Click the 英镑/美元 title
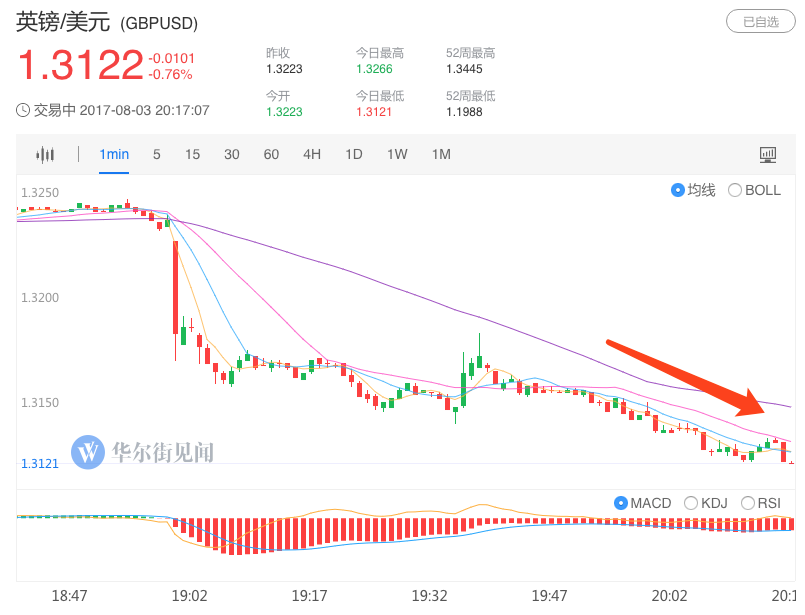805x615 pixels. click(x=63, y=22)
